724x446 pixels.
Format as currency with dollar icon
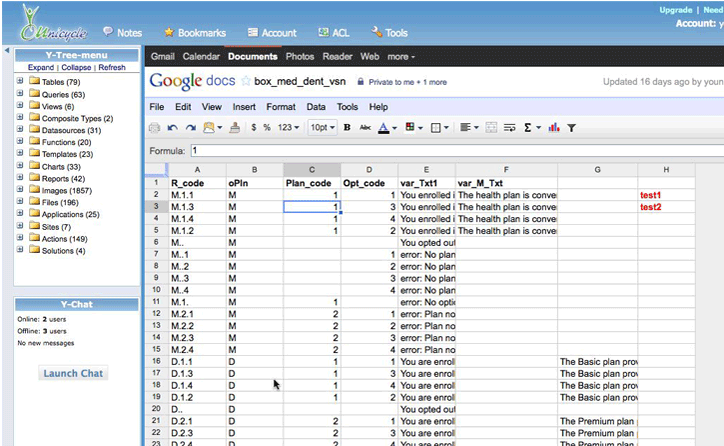pos(254,128)
